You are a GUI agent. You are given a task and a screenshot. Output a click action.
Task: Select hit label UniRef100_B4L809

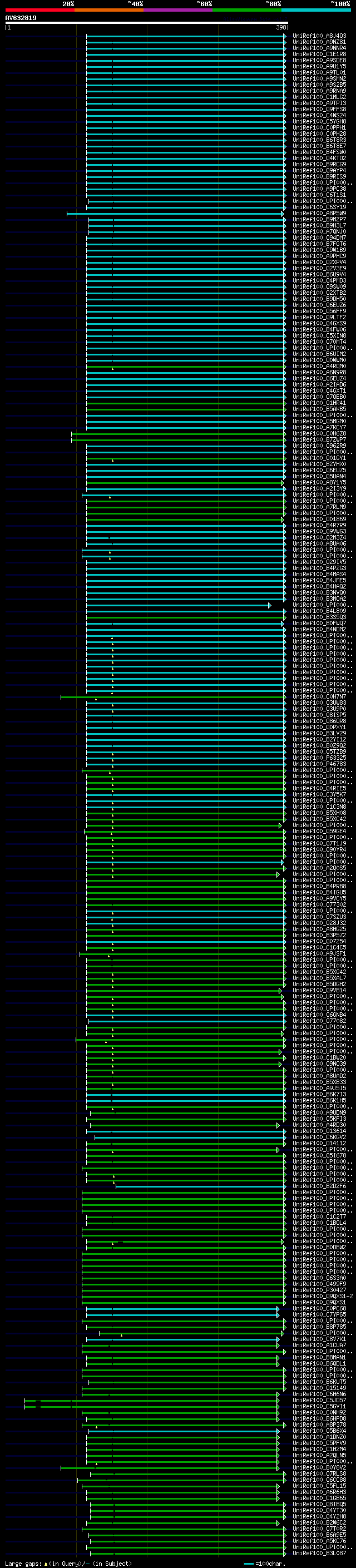[319, 611]
